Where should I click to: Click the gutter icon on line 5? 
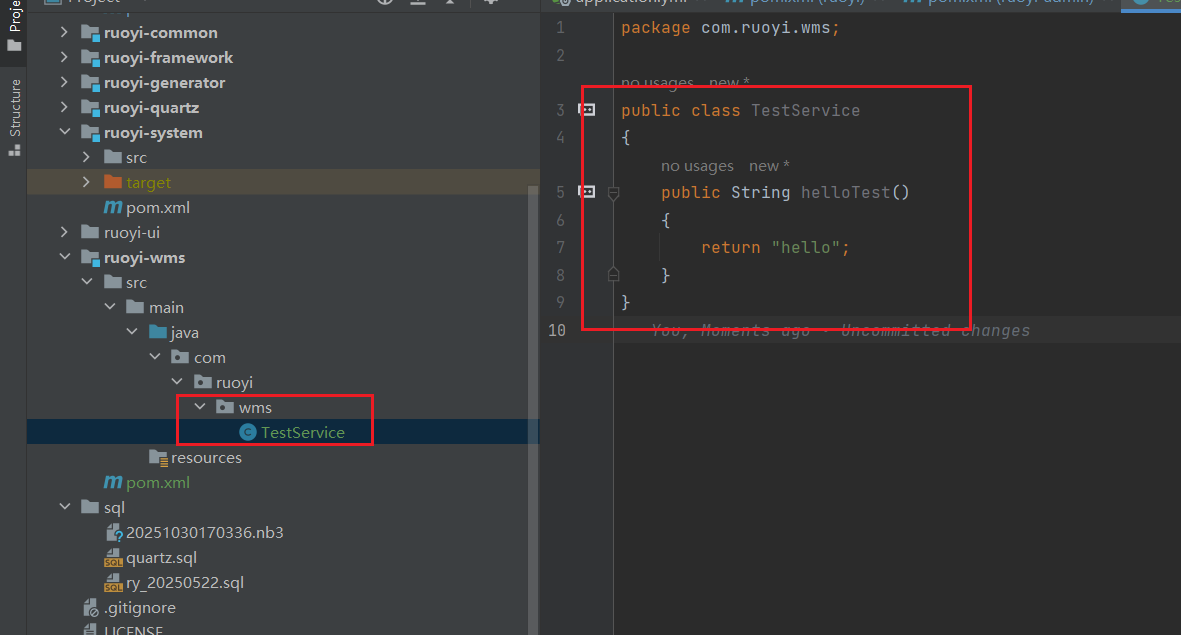click(587, 192)
